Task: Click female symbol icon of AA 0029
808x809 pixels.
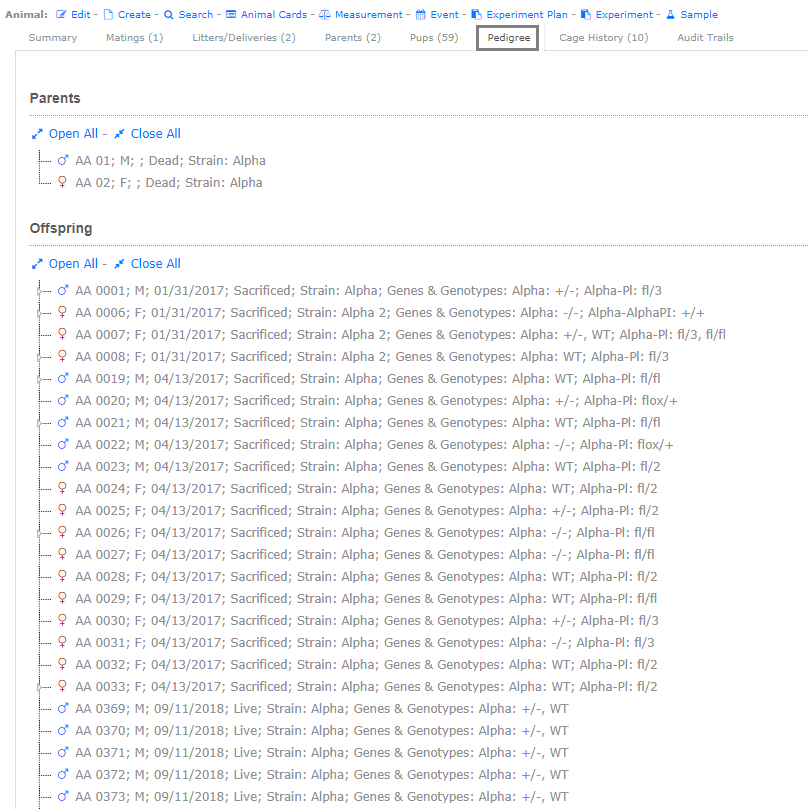Action: pyautogui.click(x=62, y=598)
